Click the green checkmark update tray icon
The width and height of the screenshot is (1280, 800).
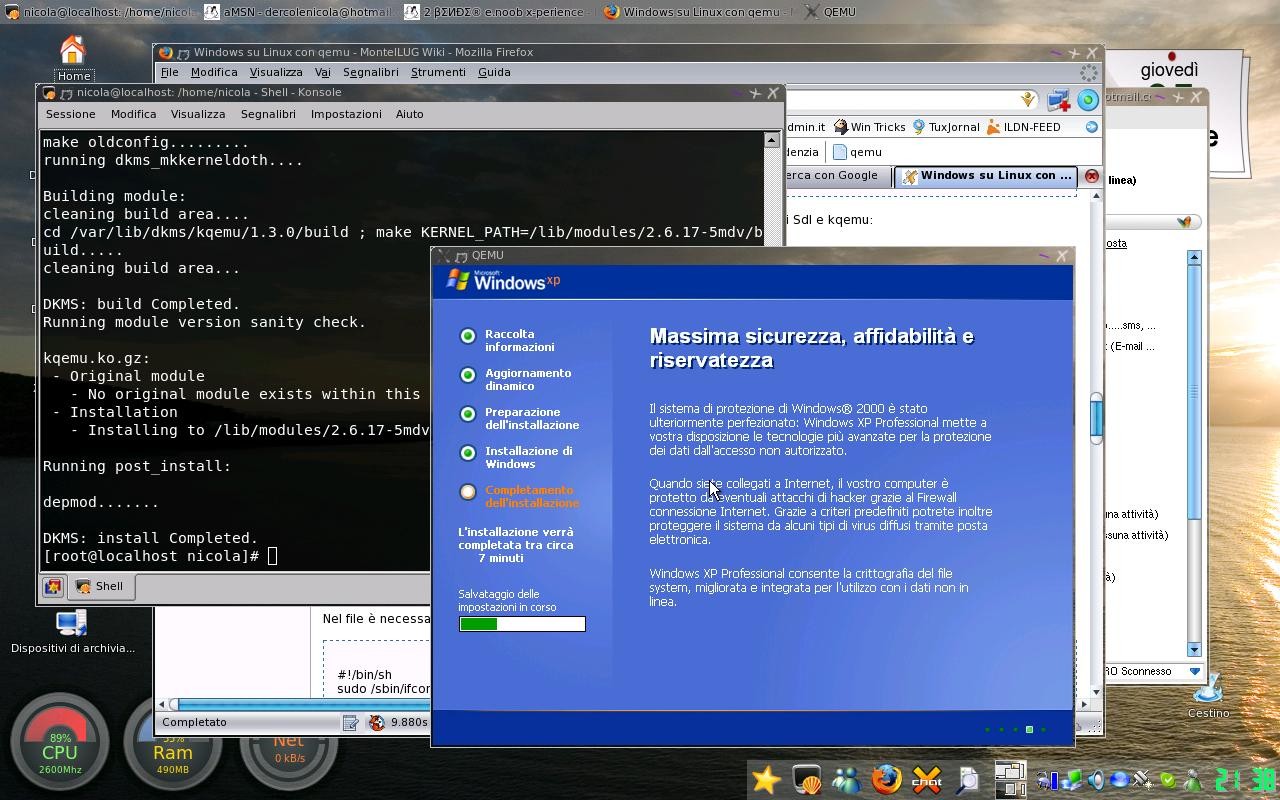pos(1167,780)
